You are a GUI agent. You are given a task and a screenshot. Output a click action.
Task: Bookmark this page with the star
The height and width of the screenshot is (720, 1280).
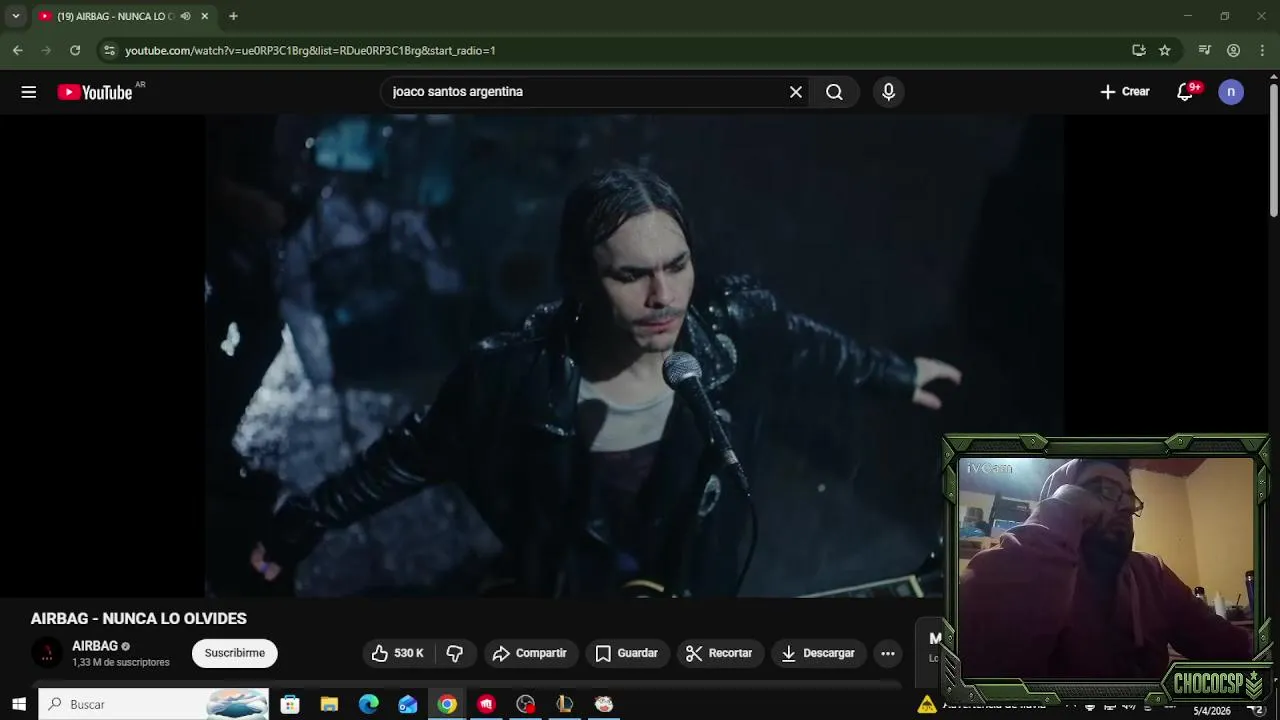[1165, 50]
